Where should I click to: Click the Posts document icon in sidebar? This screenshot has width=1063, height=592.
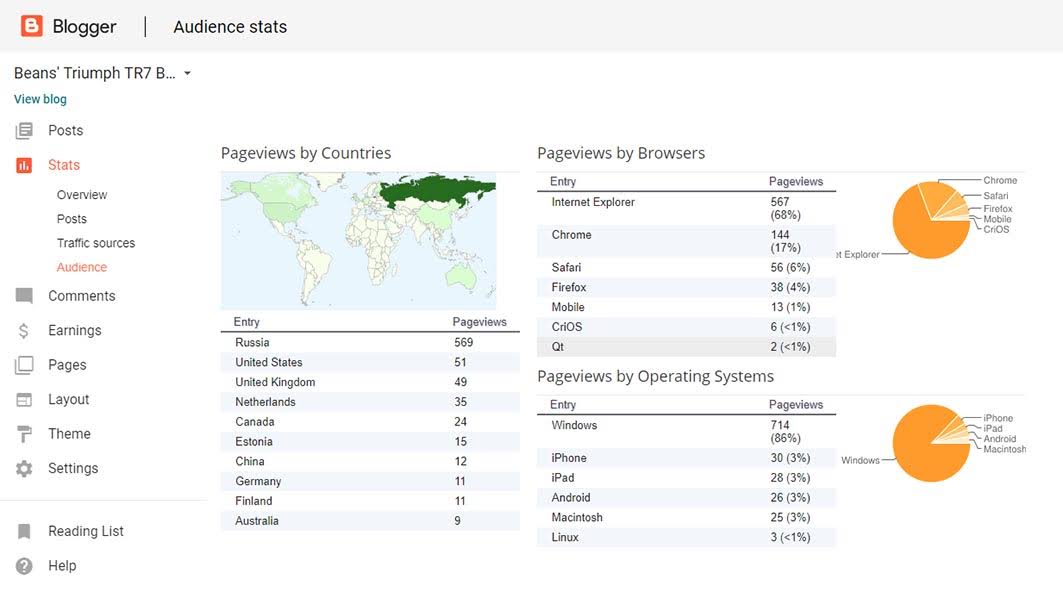tap(24, 130)
